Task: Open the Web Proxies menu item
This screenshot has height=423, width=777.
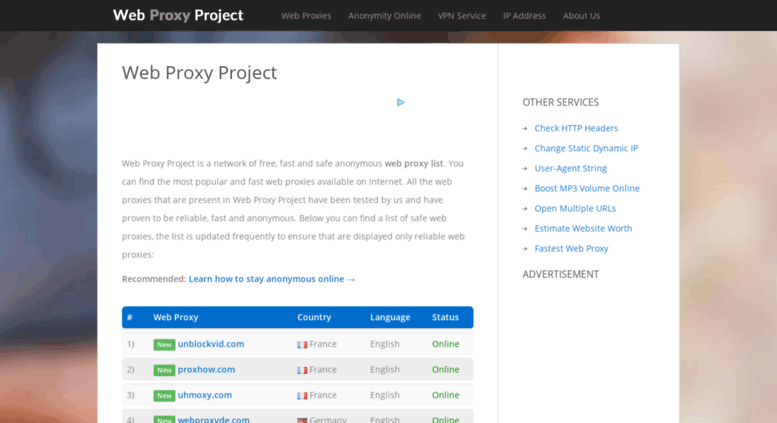Action: 306,16
